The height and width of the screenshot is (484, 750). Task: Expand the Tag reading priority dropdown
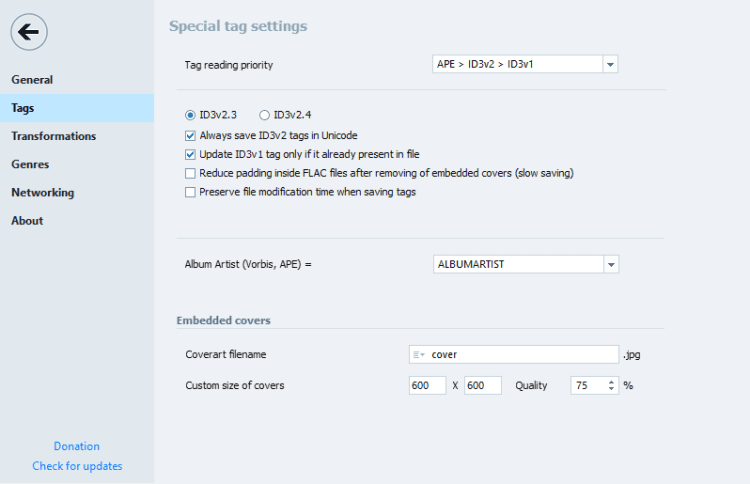(x=611, y=65)
